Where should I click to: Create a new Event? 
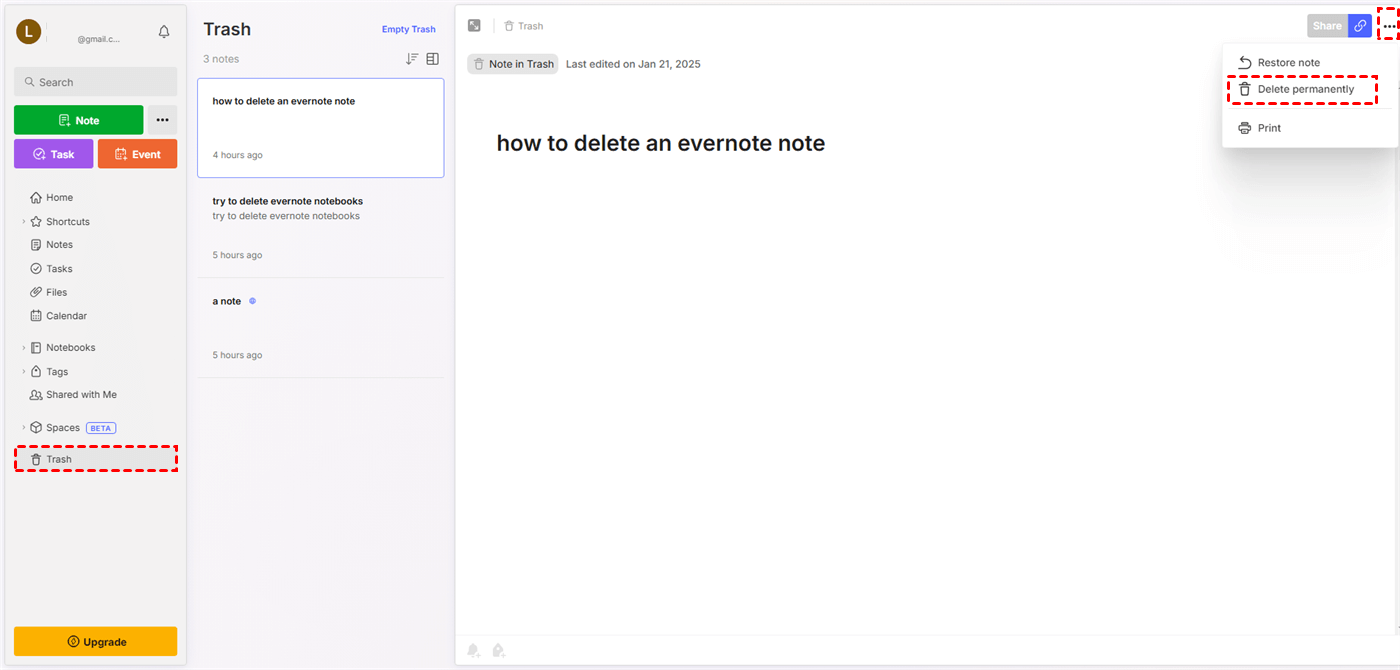coord(138,154)
